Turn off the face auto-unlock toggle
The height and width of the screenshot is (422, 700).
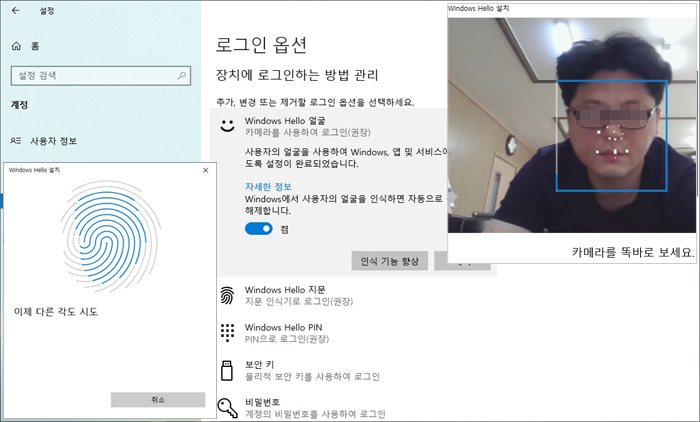(x=258, y=229)
